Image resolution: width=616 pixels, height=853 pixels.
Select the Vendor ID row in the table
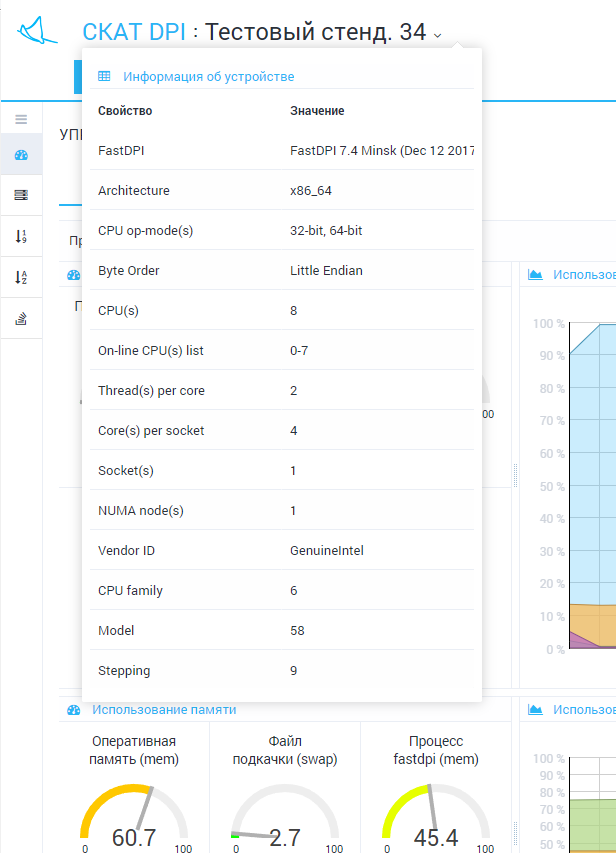point(281,551)
